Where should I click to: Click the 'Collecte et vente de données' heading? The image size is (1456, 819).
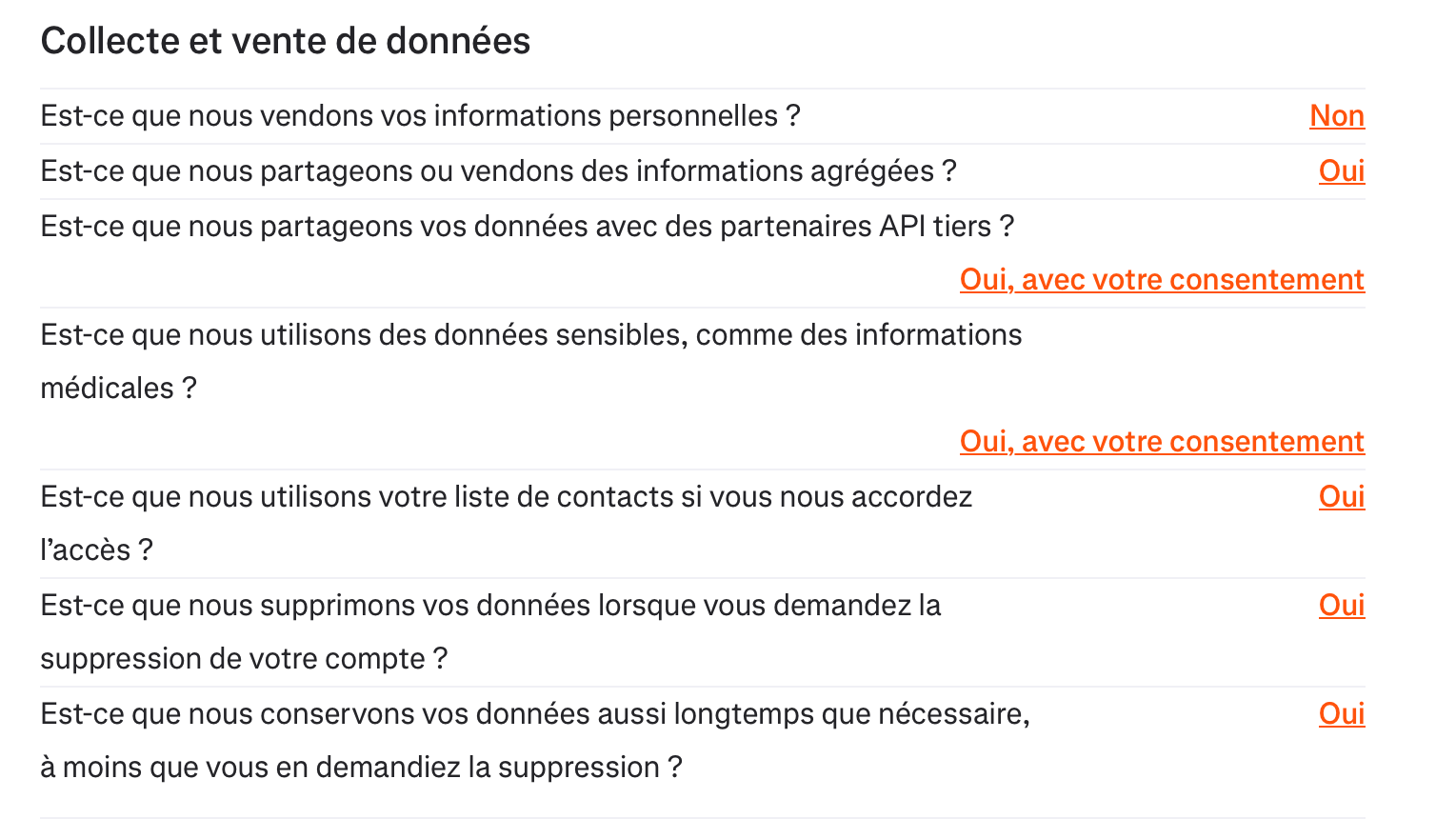(x=285, y=41)
